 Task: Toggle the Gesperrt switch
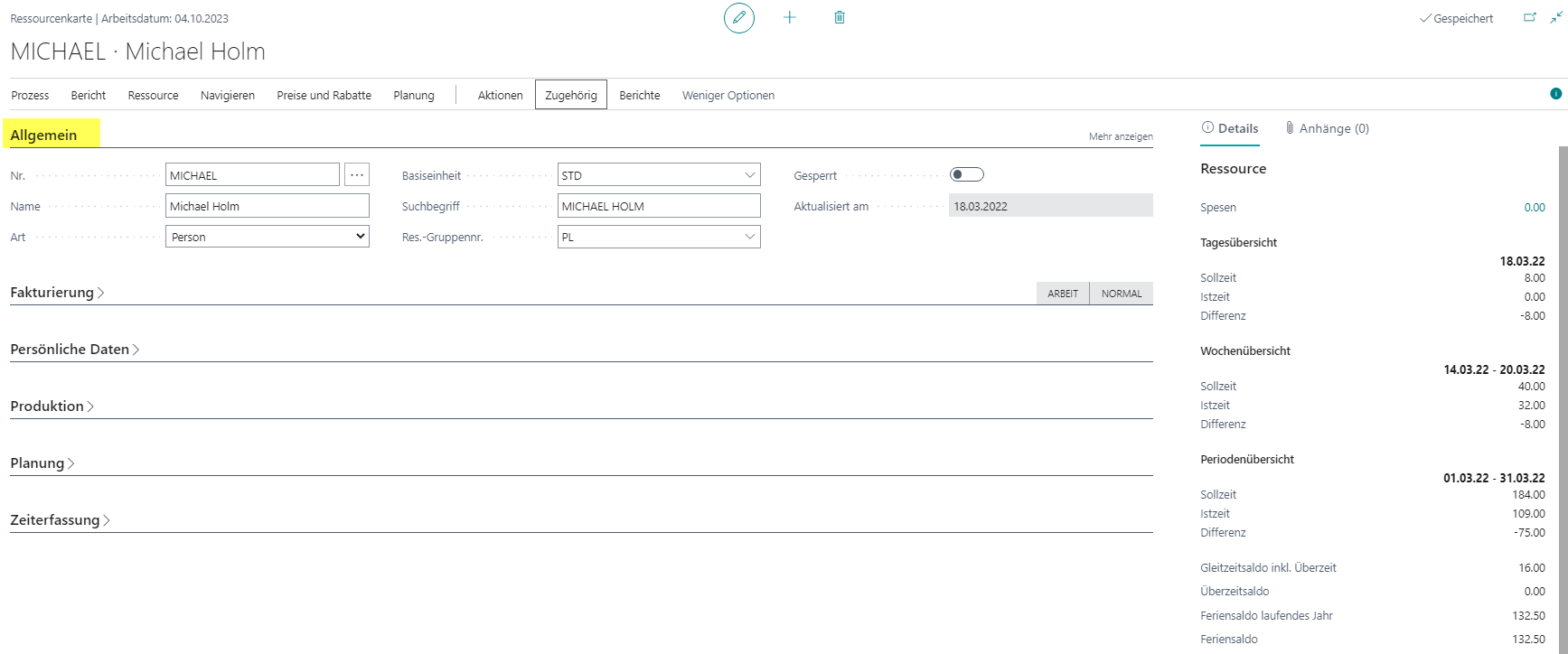tap(967, 174)
